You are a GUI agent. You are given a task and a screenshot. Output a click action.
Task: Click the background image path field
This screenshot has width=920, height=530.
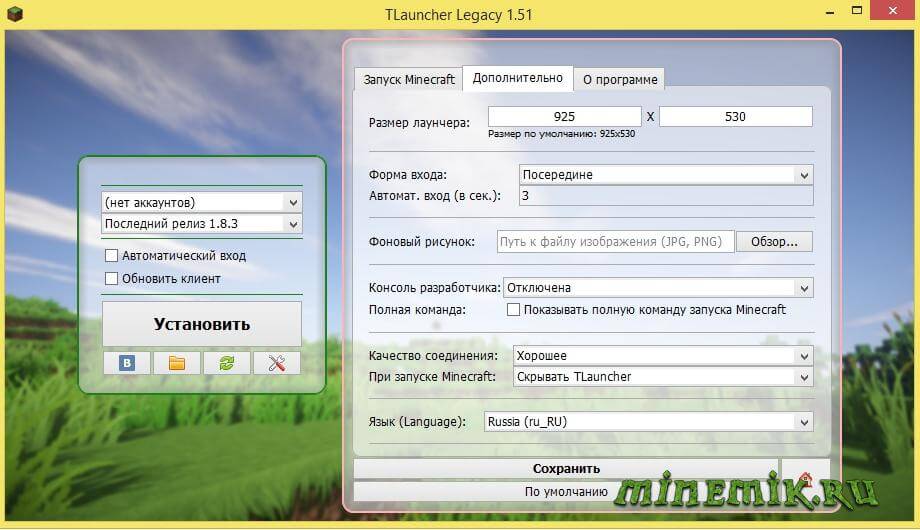point(615,241)
